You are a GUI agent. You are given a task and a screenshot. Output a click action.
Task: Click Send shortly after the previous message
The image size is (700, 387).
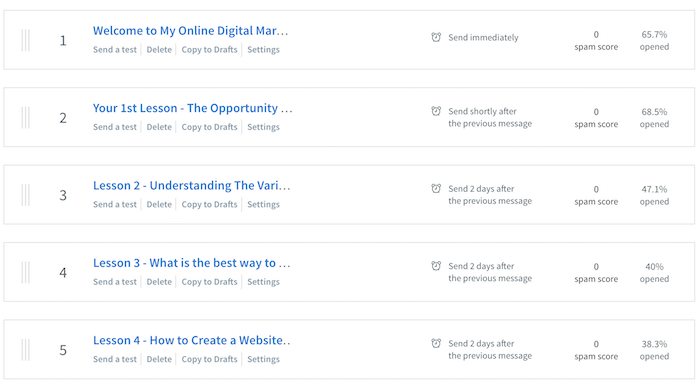tap(490, 117)
